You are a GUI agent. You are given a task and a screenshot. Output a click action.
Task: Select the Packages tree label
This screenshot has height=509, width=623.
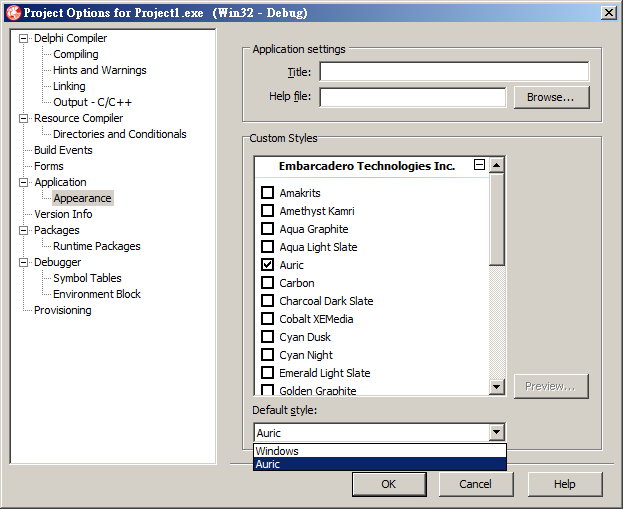coord(56,230)
